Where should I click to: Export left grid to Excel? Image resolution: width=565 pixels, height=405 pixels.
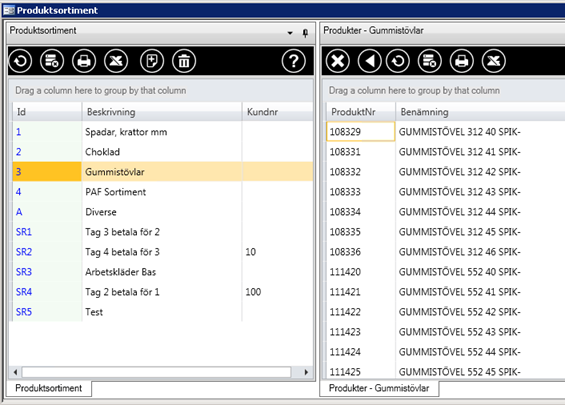coord(116,61)
